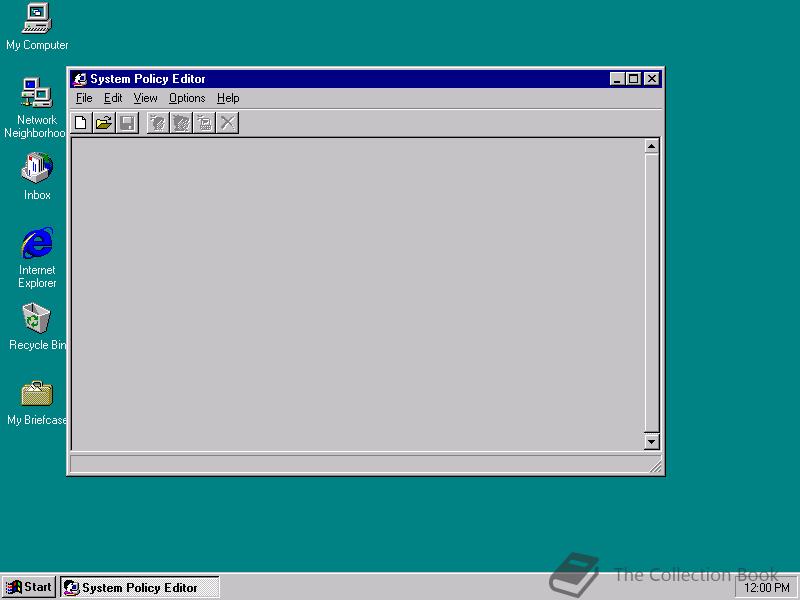This screenshot has height=600, width=800.
Task: Open the Edit menu
Action: [x=113, y=98]
